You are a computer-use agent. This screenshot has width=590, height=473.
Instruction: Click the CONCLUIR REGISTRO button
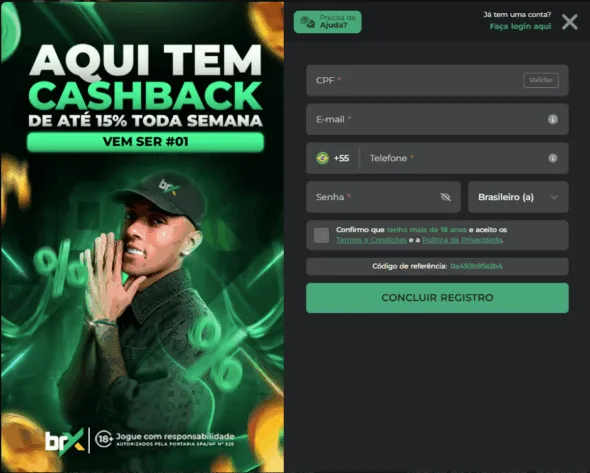[x=437, y=298]
